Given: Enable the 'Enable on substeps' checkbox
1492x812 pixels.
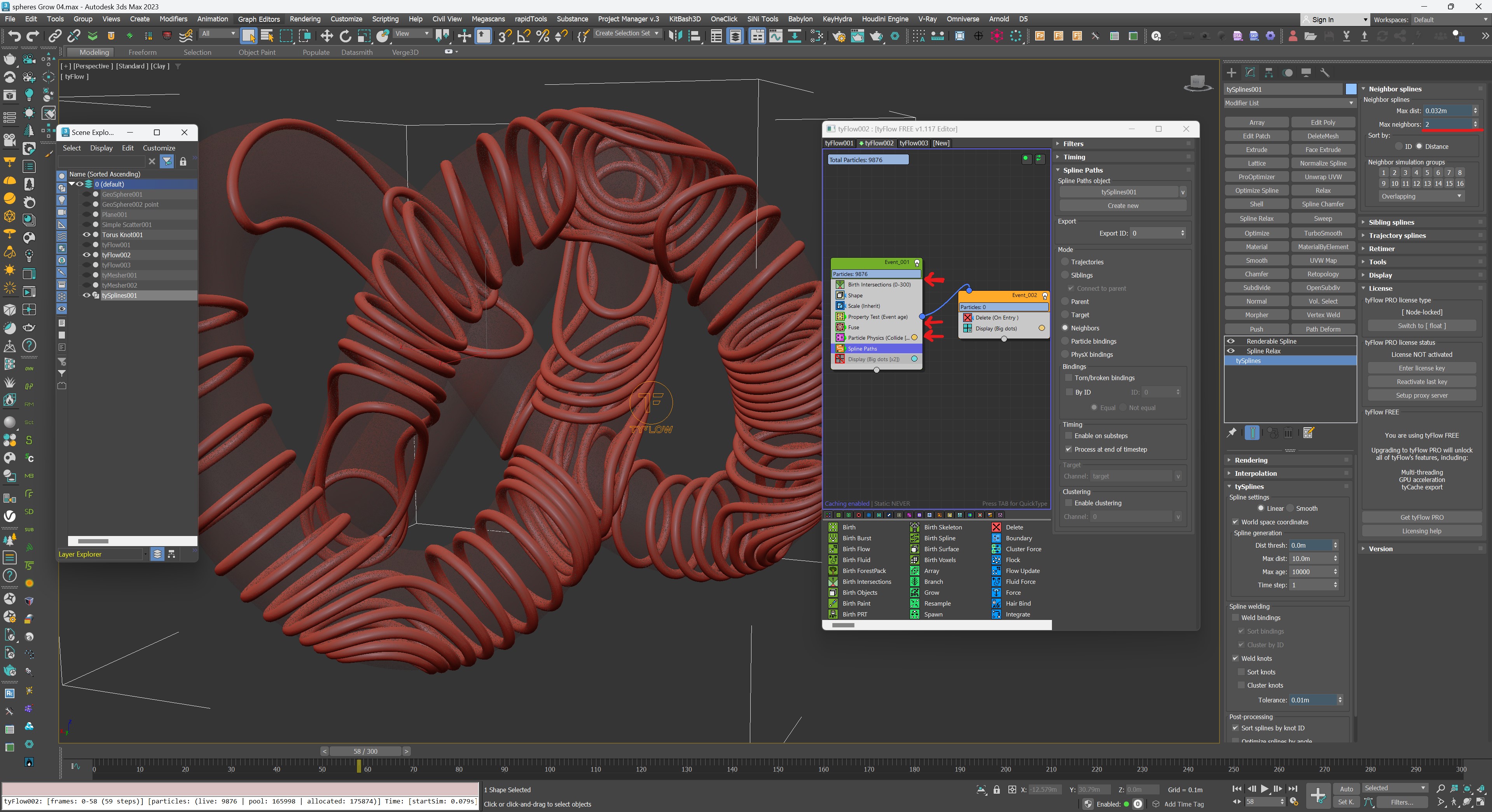Looking at the screenshot, I should point(1069,435).
